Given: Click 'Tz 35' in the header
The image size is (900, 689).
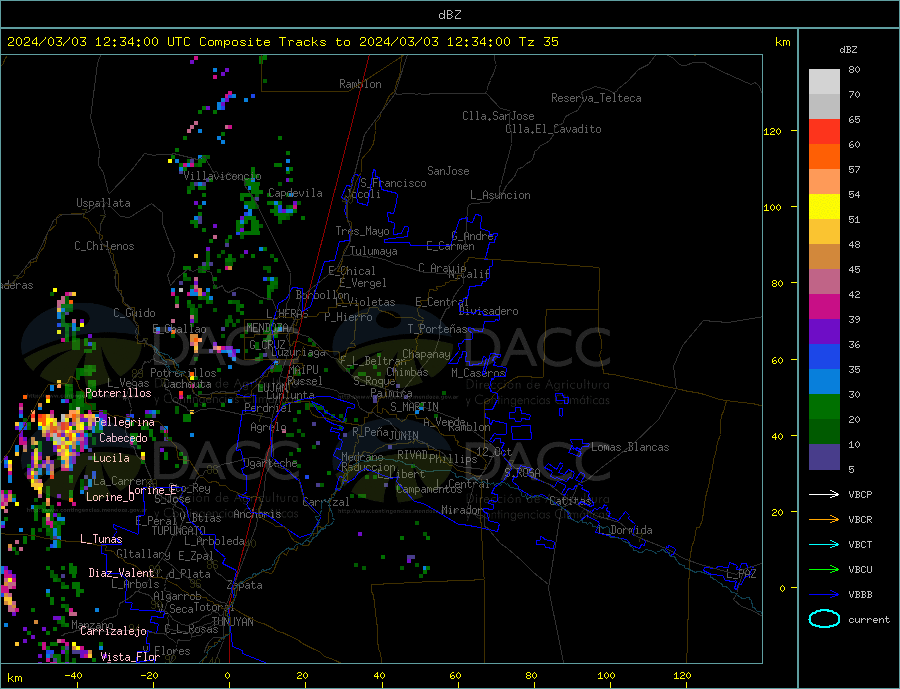Looking at the screenshot, I should tap(538, 42).
